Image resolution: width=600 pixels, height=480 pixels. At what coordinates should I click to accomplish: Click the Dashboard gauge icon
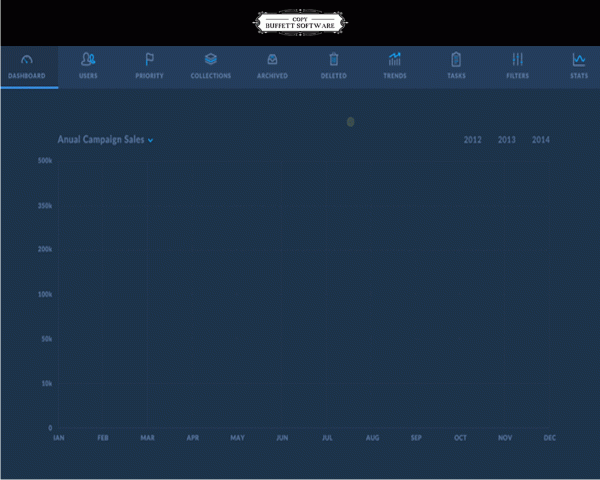click(x=26, y=59)
